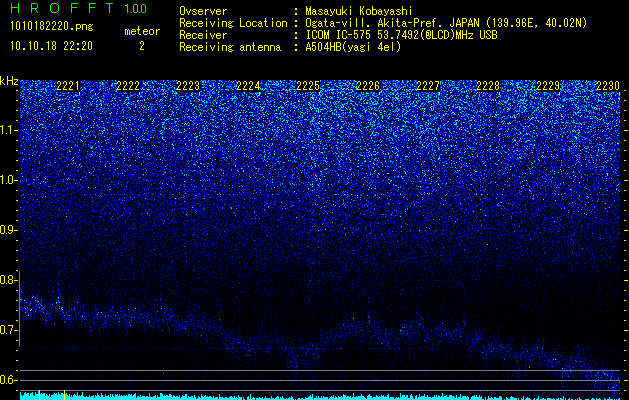Image resolution: width=629 pixels, height=400 pixels.
Task: Click the 1.0 kHz axis label
Action: [8, 181]
